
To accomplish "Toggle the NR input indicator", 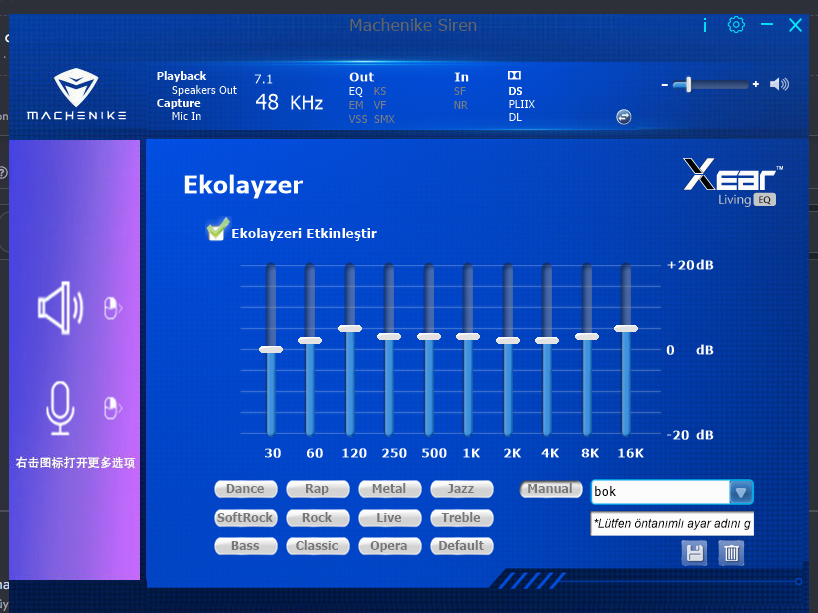I will [x=461, y=105].
